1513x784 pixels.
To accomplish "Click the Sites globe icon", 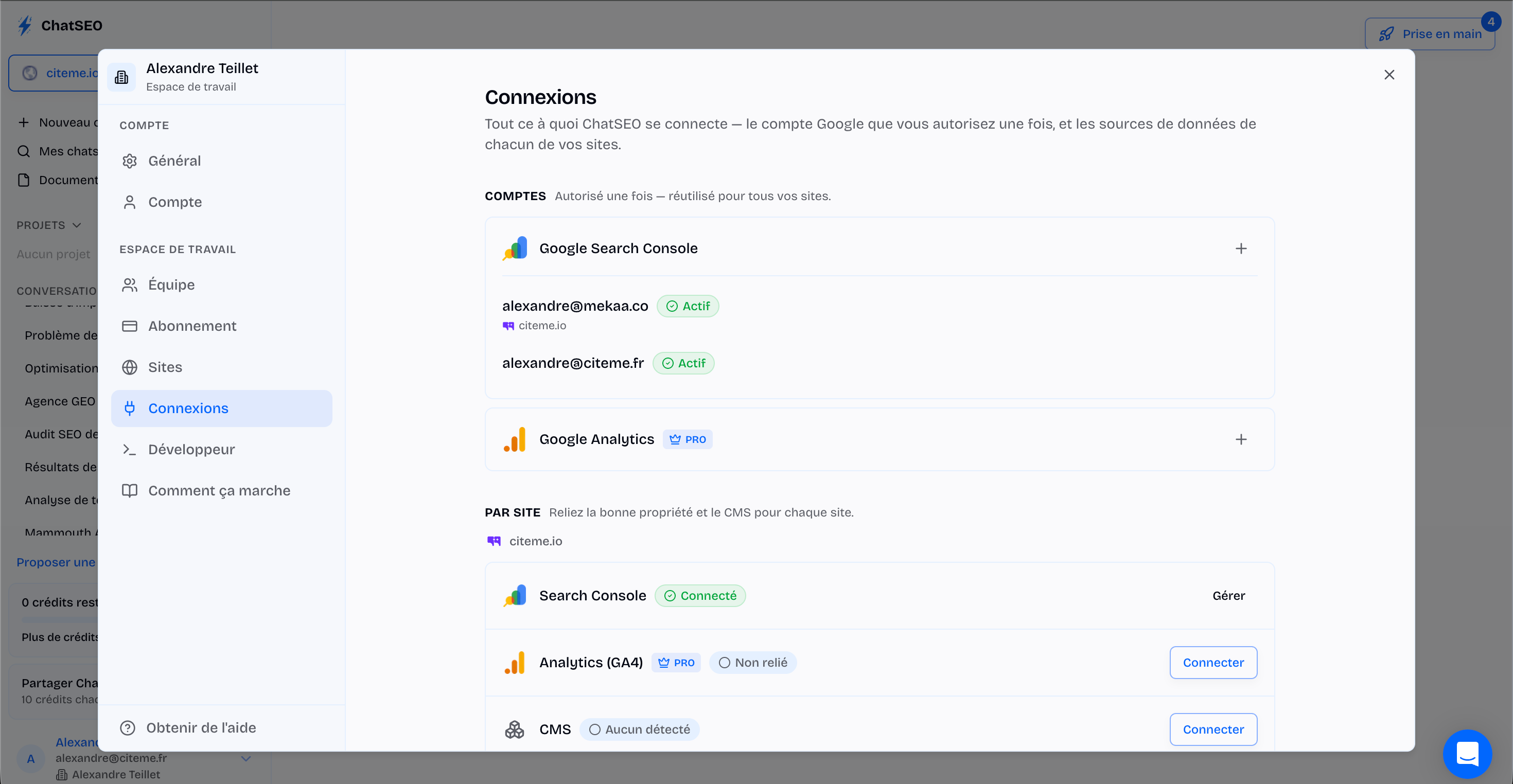I will click(129, 367).
